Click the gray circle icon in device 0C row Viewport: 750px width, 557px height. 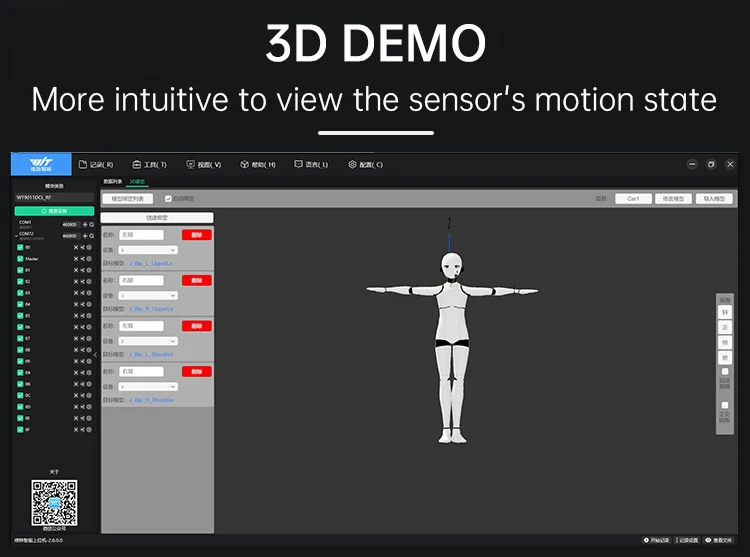(89, 395)
